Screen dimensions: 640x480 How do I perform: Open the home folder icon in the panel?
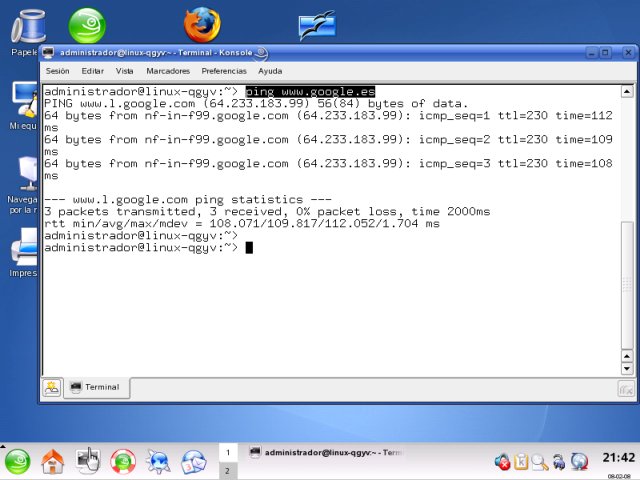point(53,462)
